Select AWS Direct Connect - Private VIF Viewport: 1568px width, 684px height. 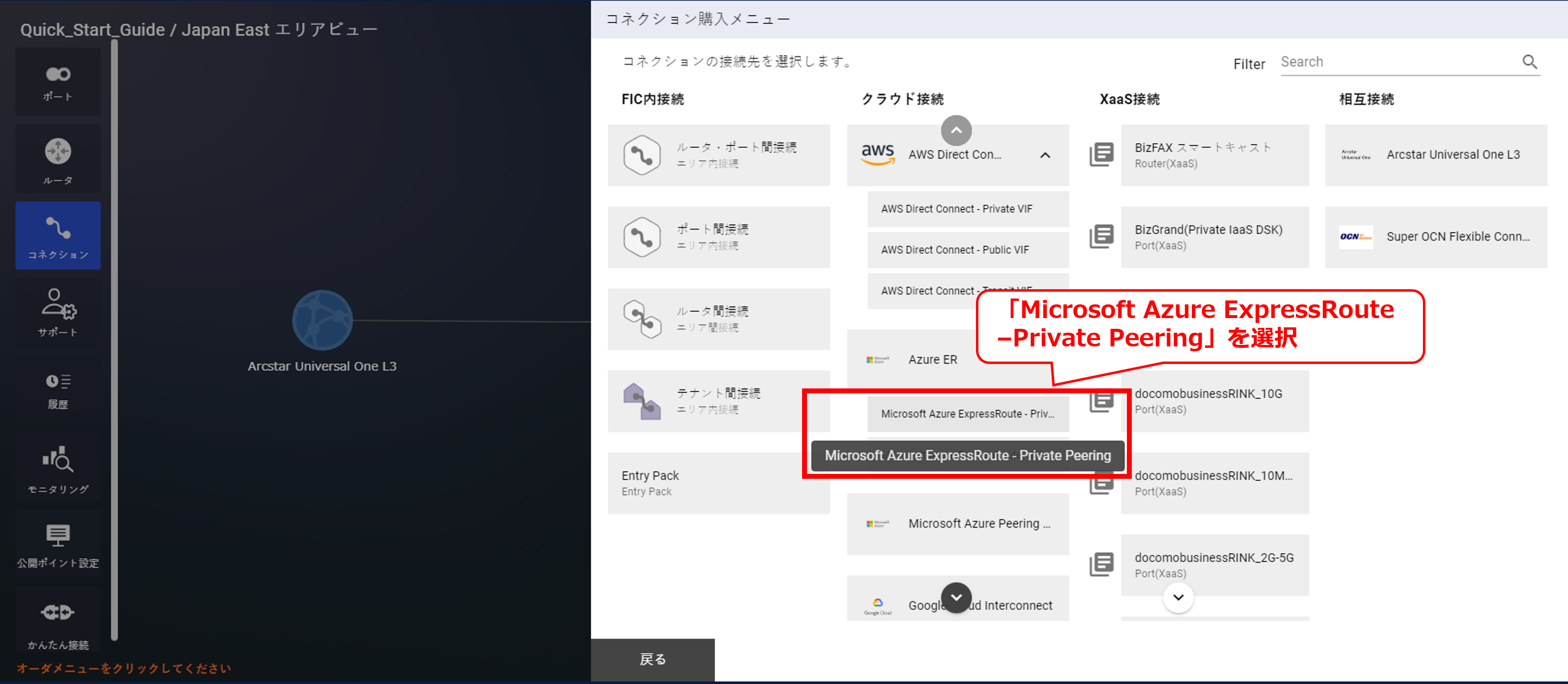(x=967, y=209)
